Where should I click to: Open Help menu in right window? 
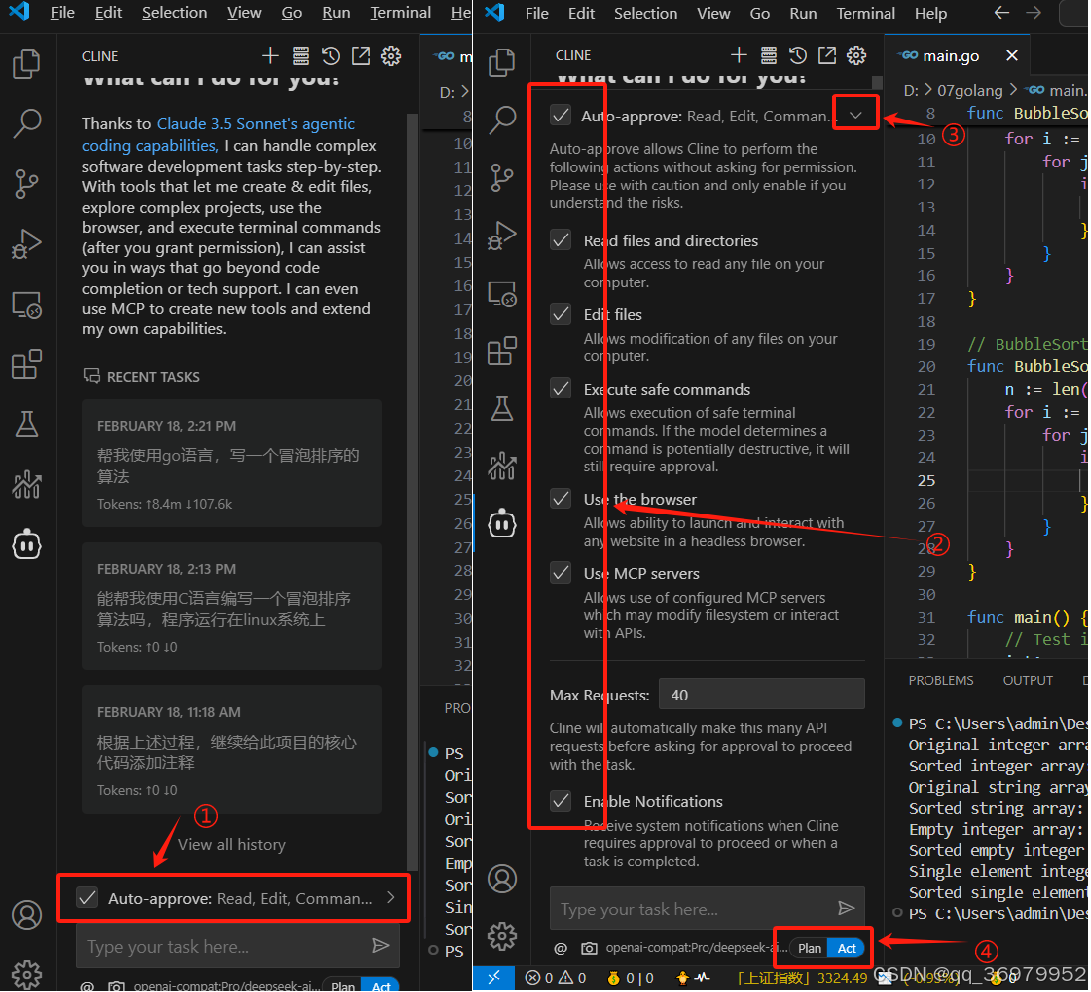pyautogui.click(x=930, y=13)
